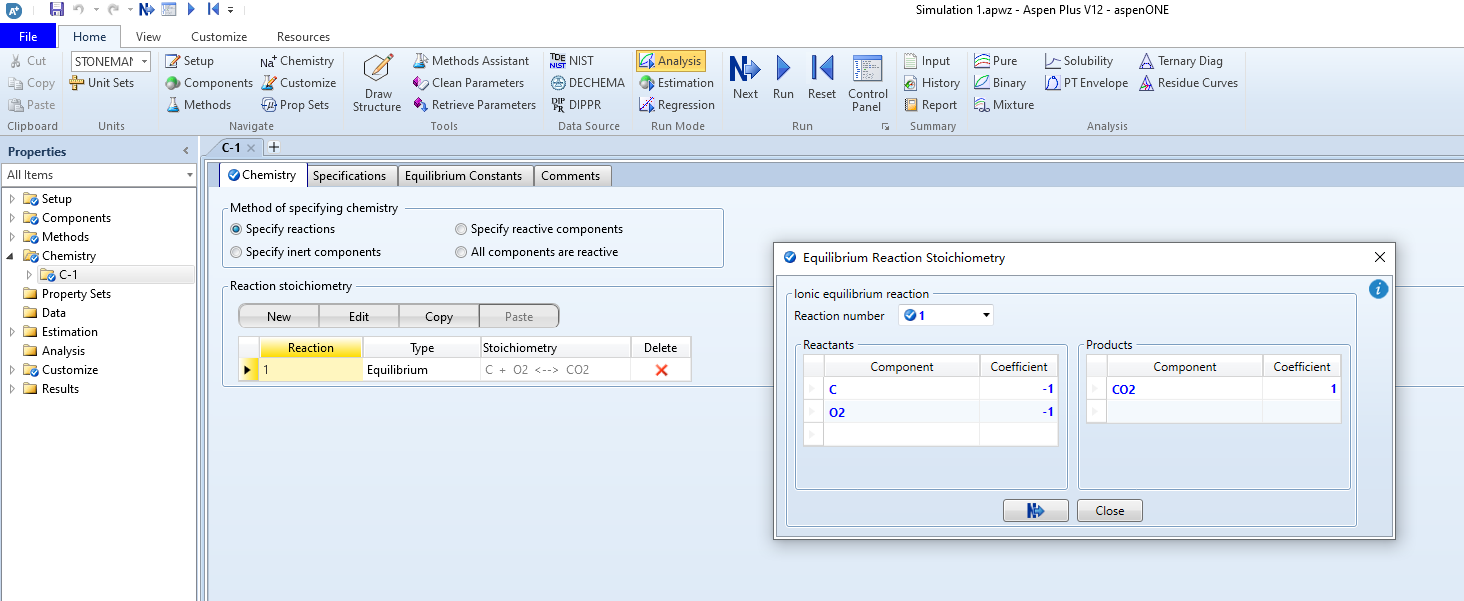
Task: Open the Customize ribbon tab
Action: [219, 37]
